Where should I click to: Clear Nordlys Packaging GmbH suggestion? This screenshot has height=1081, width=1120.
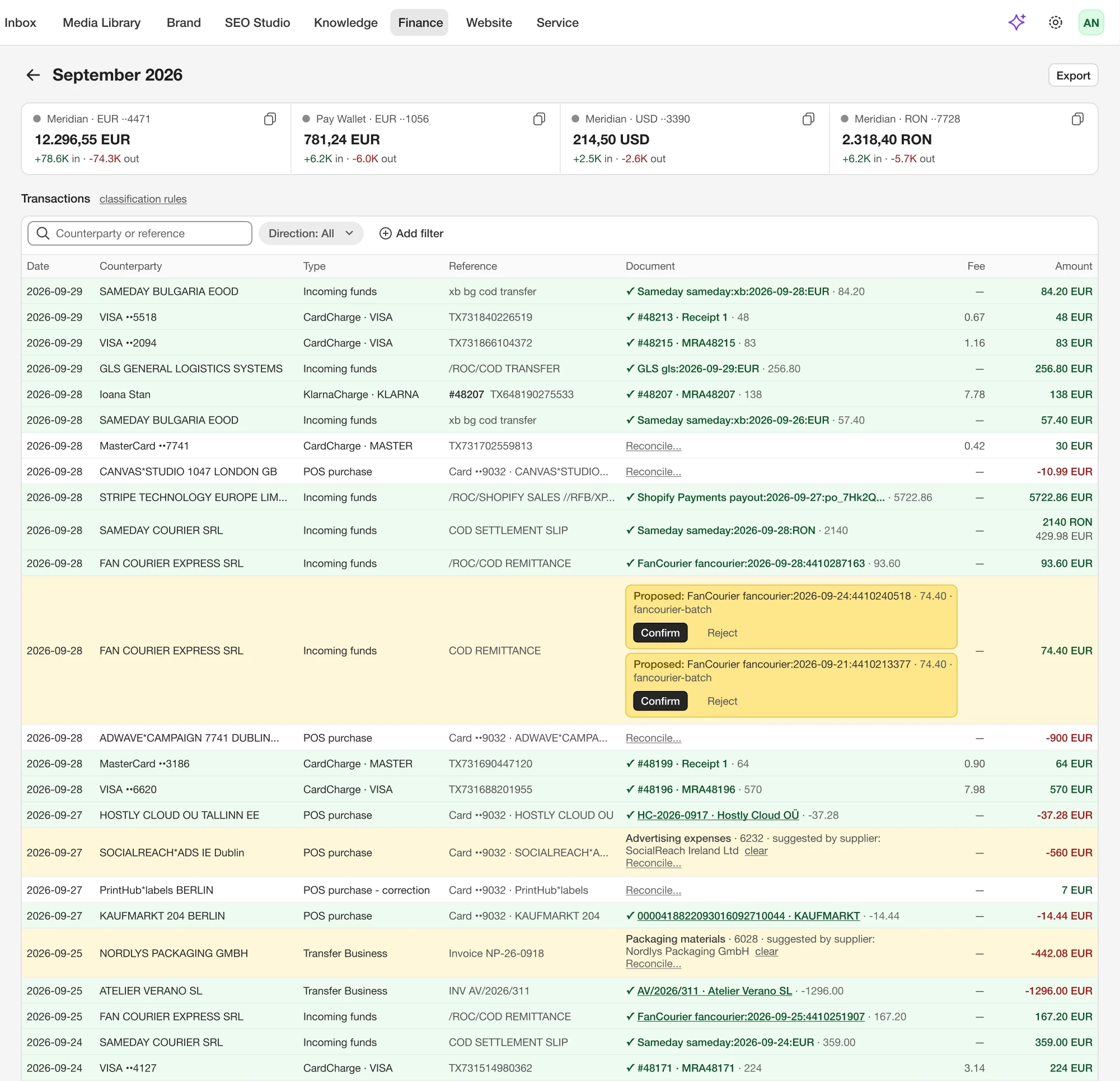pos(766,951)
